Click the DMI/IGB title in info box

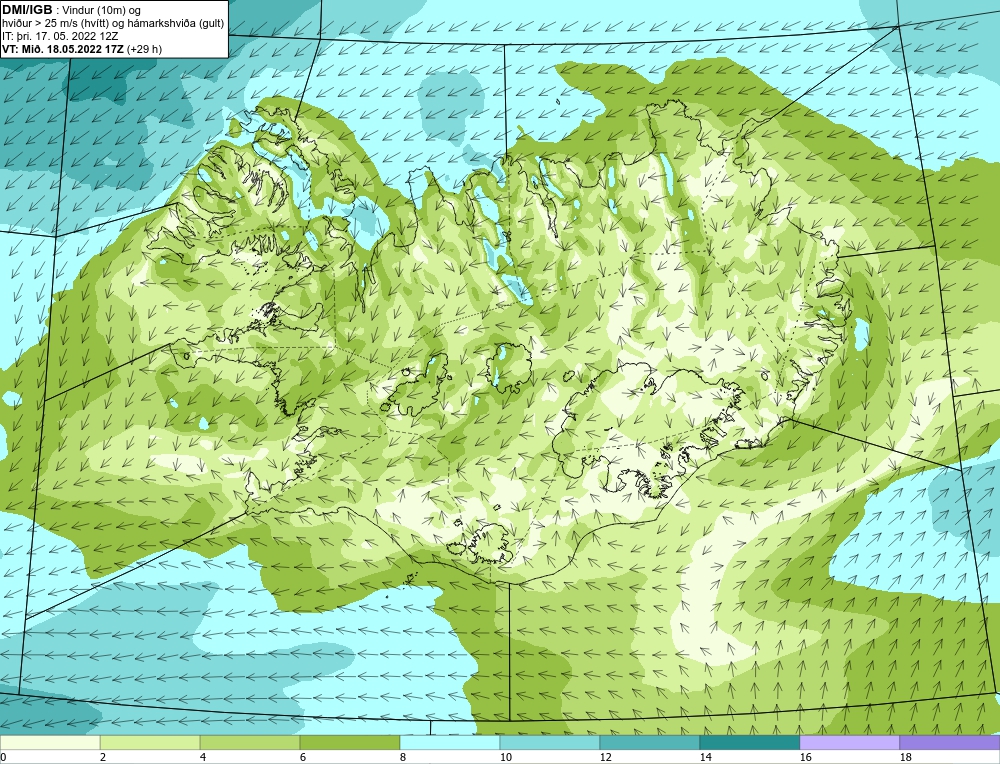27,10
